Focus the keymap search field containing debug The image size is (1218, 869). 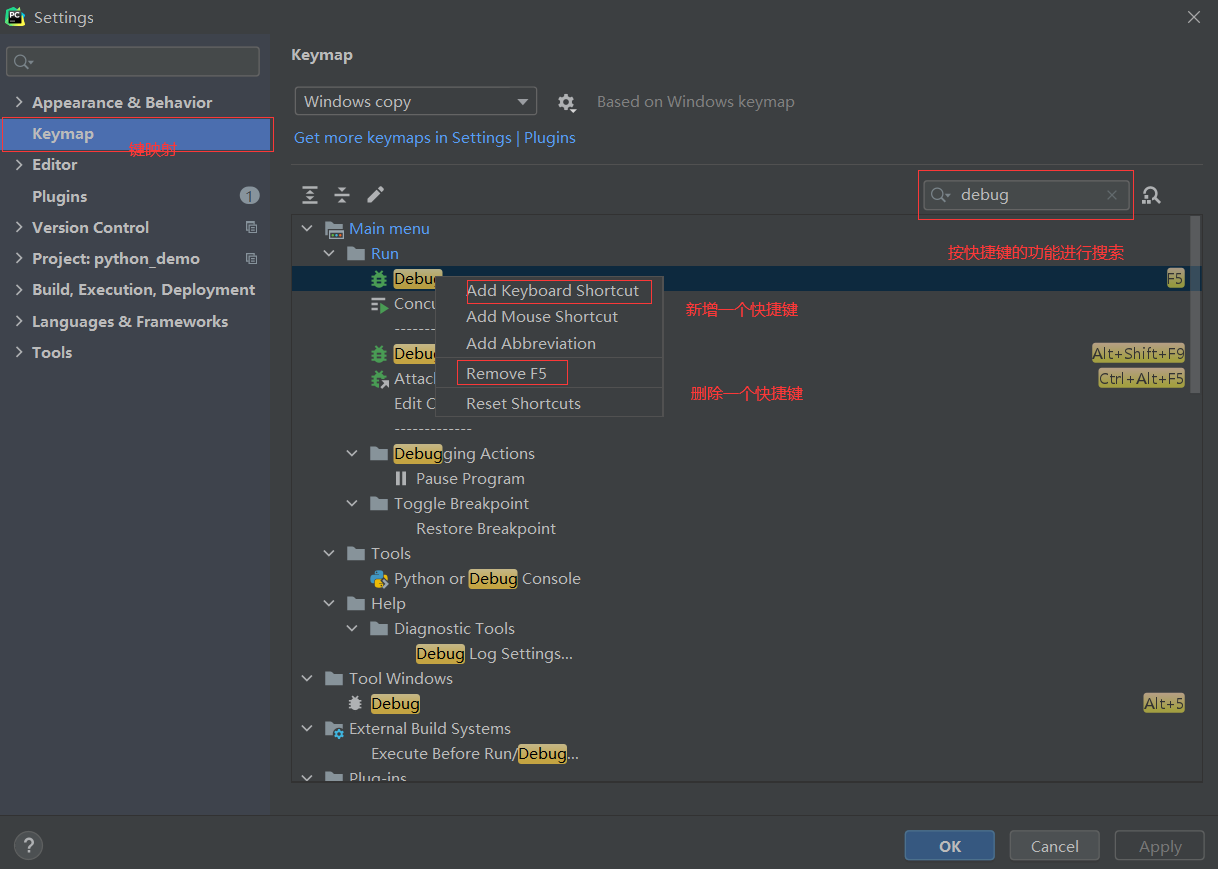1026,195
